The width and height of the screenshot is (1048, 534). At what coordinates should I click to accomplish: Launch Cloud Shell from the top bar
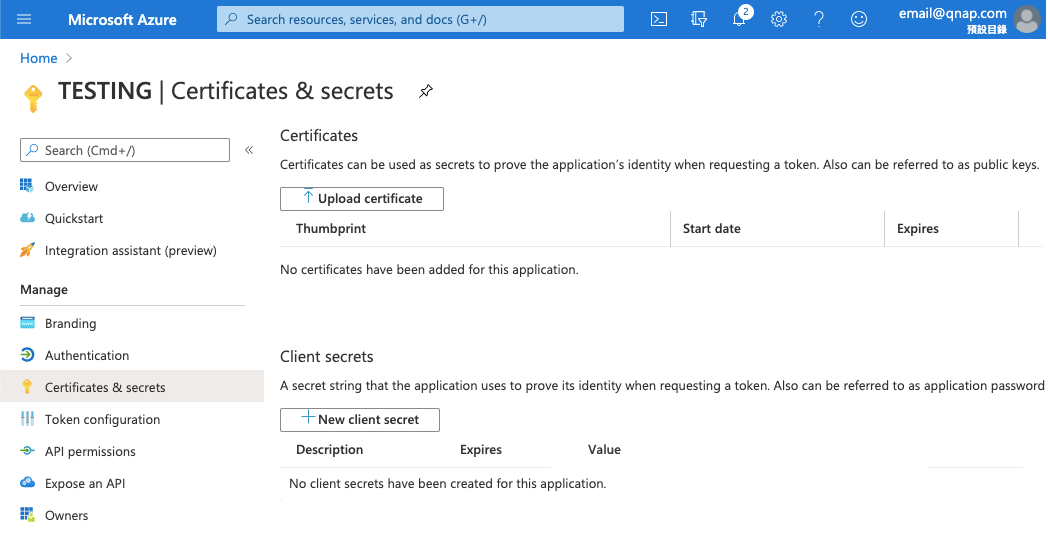(x=659, y=19)
